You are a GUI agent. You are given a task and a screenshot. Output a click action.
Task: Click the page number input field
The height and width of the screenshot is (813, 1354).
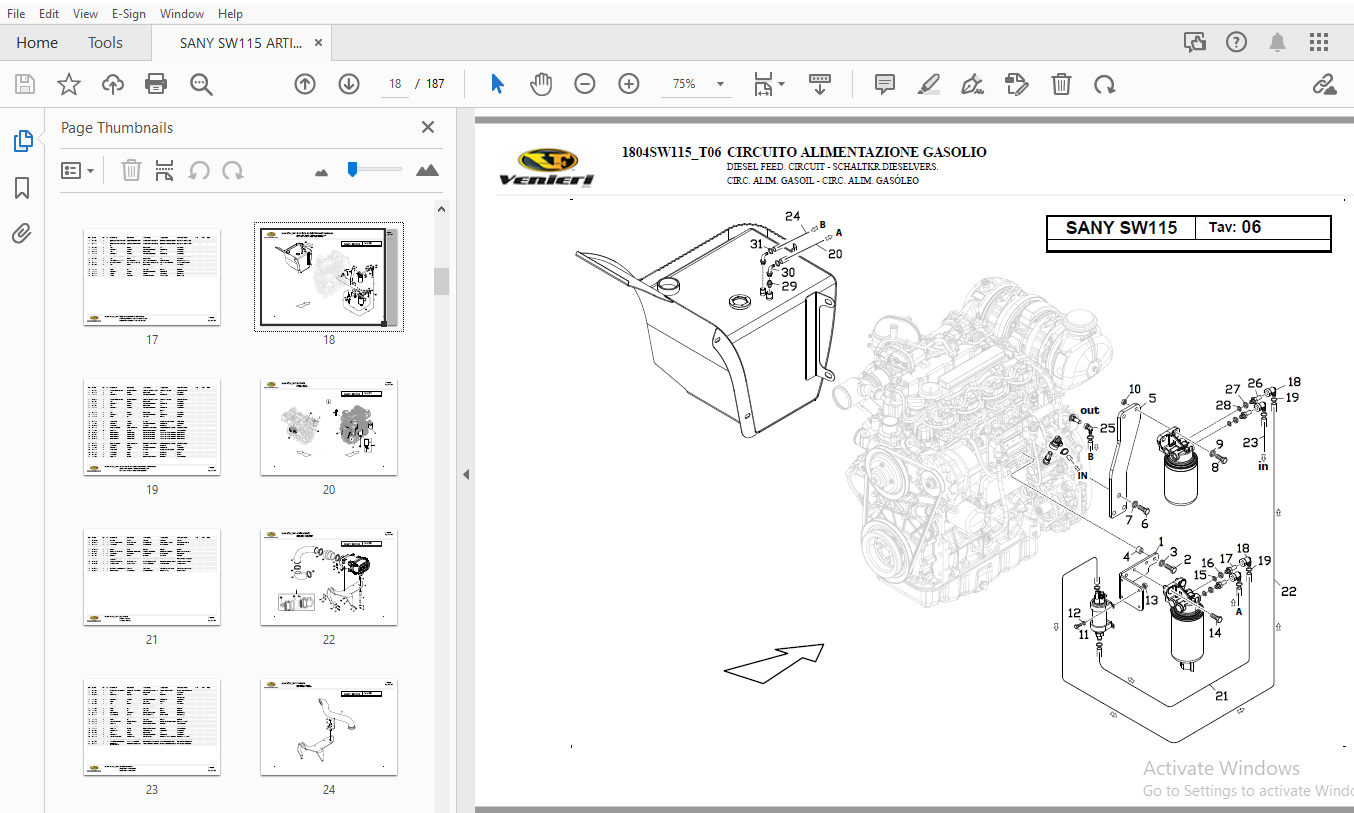click(x=396, y=84)
